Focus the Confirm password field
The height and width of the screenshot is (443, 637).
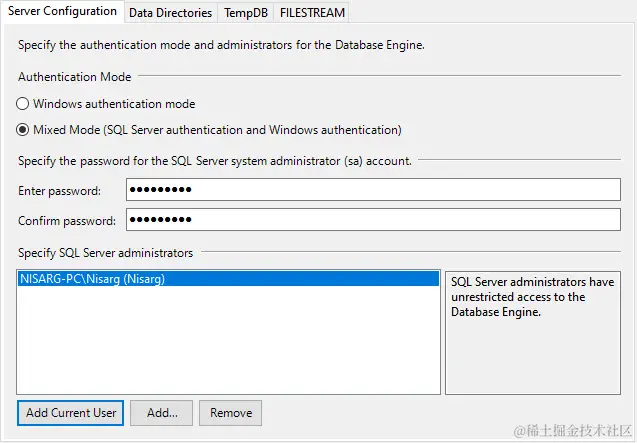(372, 220)
